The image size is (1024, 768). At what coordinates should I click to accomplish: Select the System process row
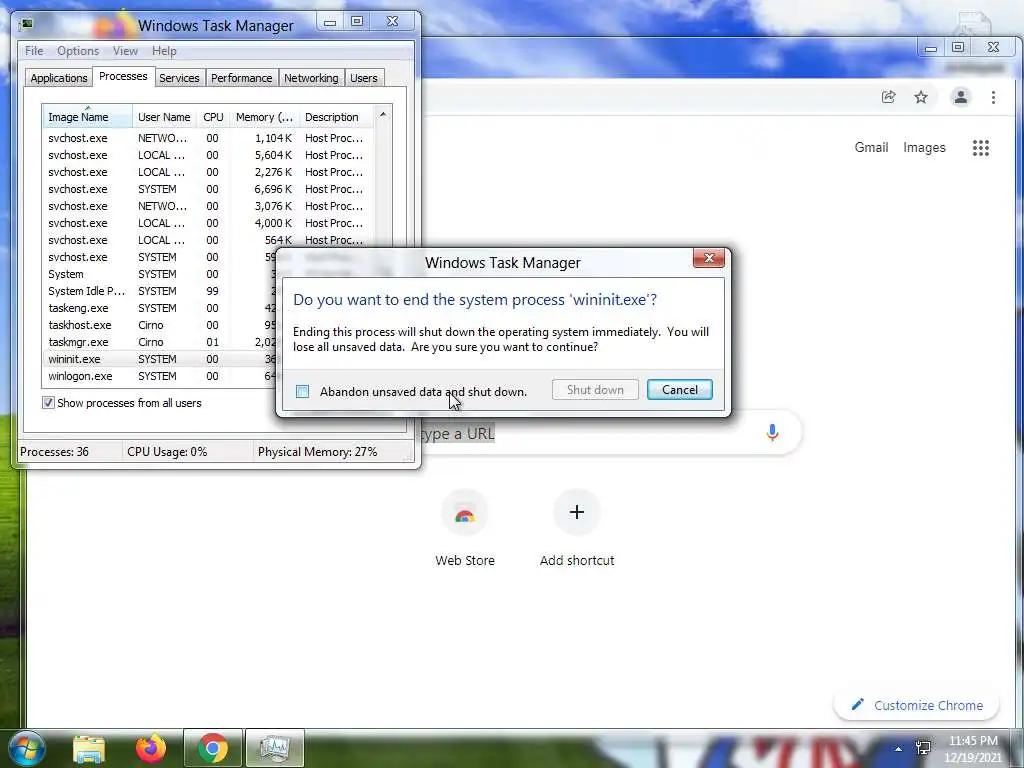[160, 274]
